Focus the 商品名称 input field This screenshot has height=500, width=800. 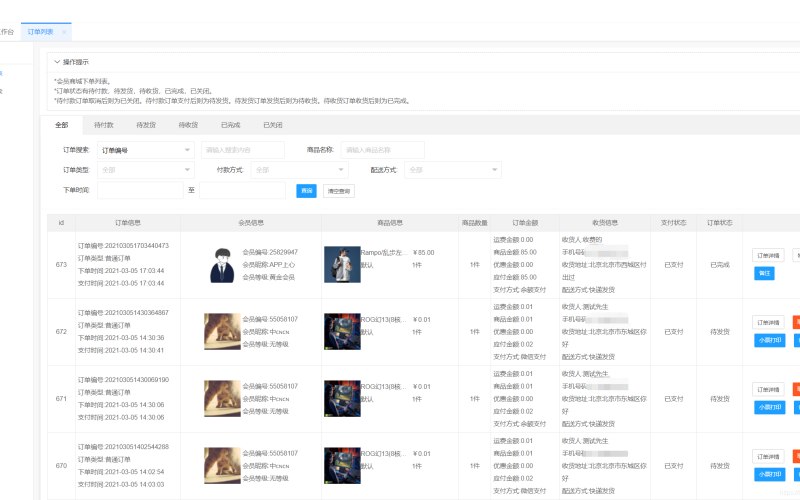click(x=383, y=150)
